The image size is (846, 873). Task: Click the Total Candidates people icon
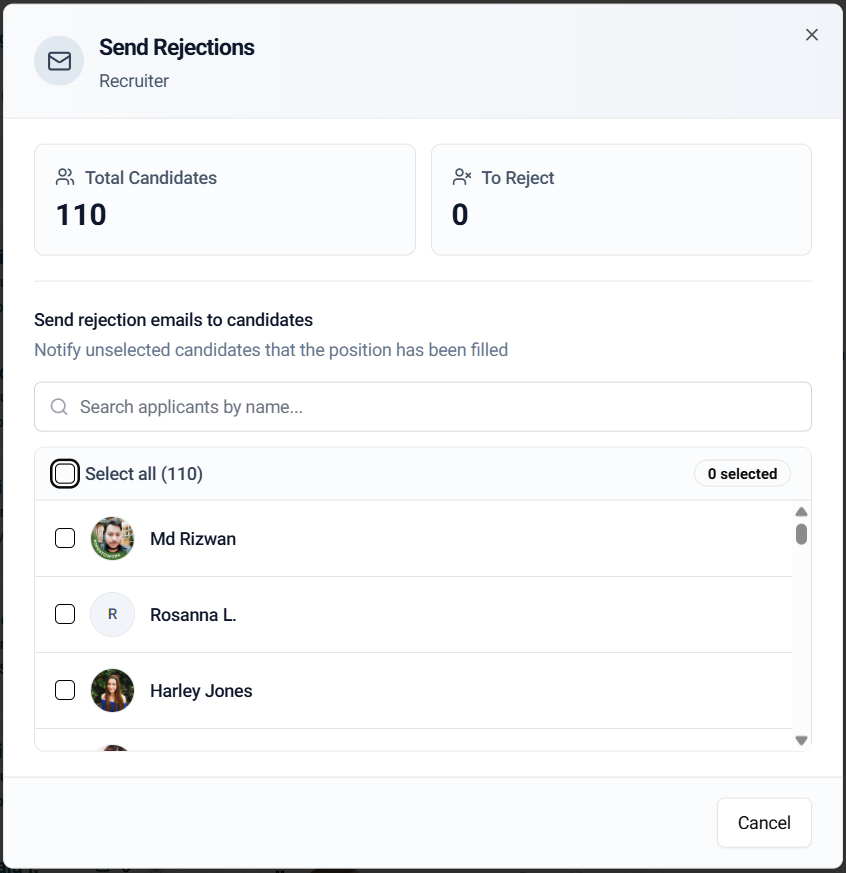click(x=65, y=177)
